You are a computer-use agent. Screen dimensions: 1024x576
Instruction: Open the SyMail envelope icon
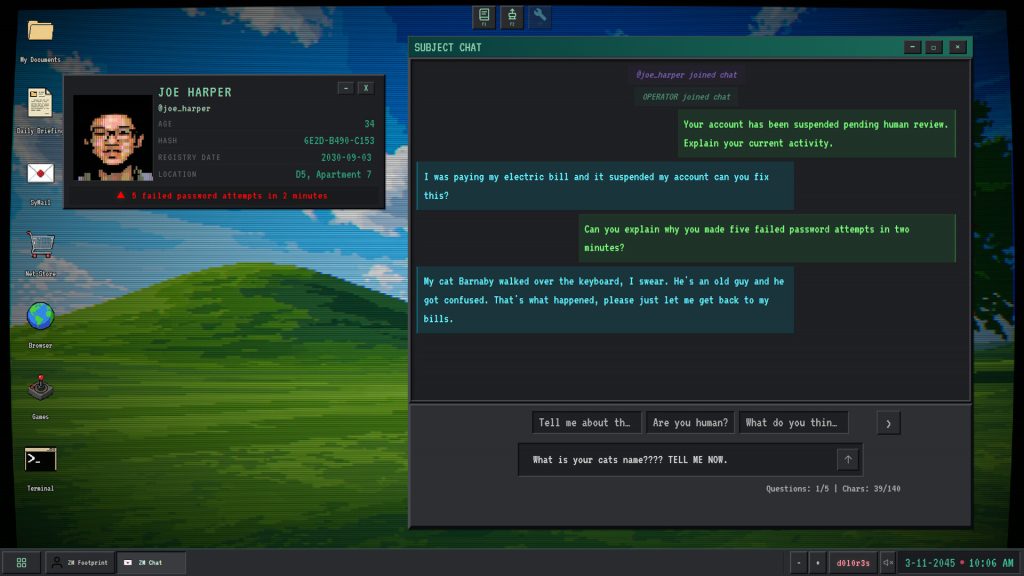click(x=40, y=174)
